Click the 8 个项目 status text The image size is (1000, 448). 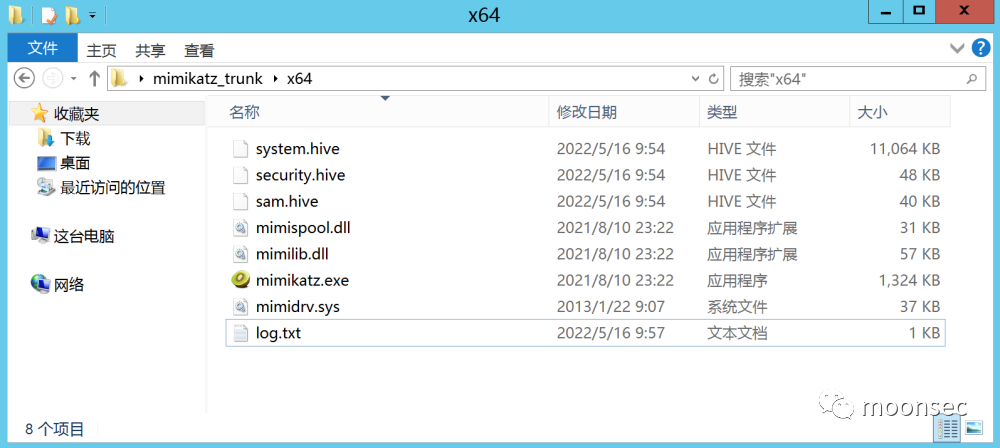55,429
